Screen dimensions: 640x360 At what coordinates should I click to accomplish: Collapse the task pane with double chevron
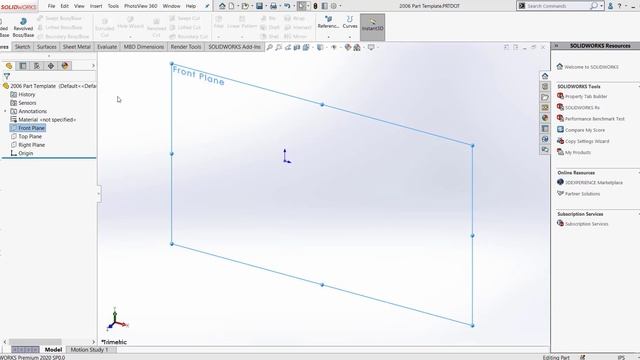556,46
